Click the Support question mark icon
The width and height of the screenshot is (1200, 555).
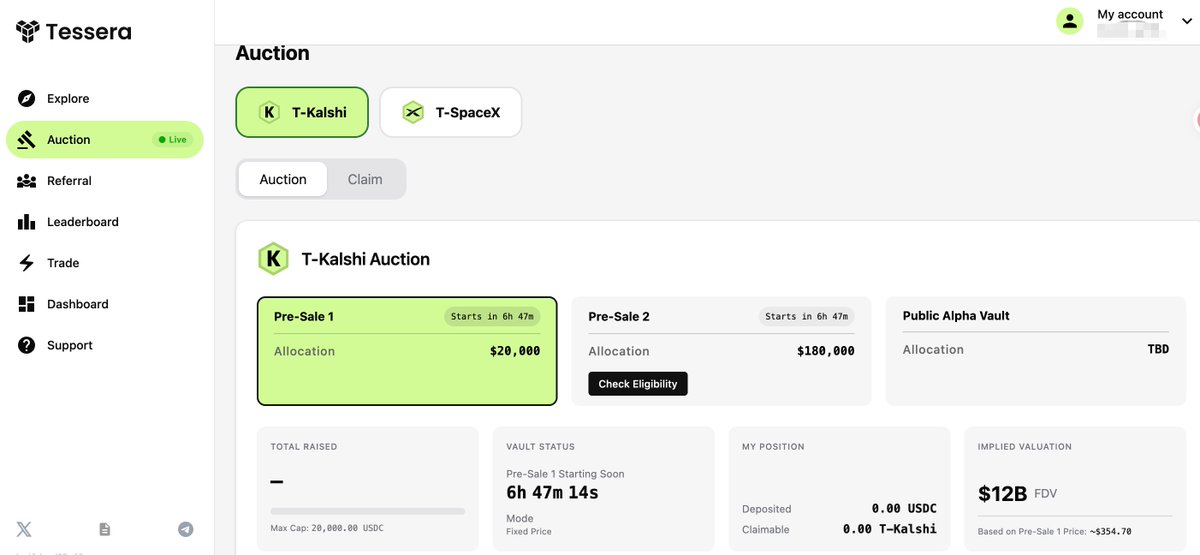pyautogui.click(x=27, y=345)
